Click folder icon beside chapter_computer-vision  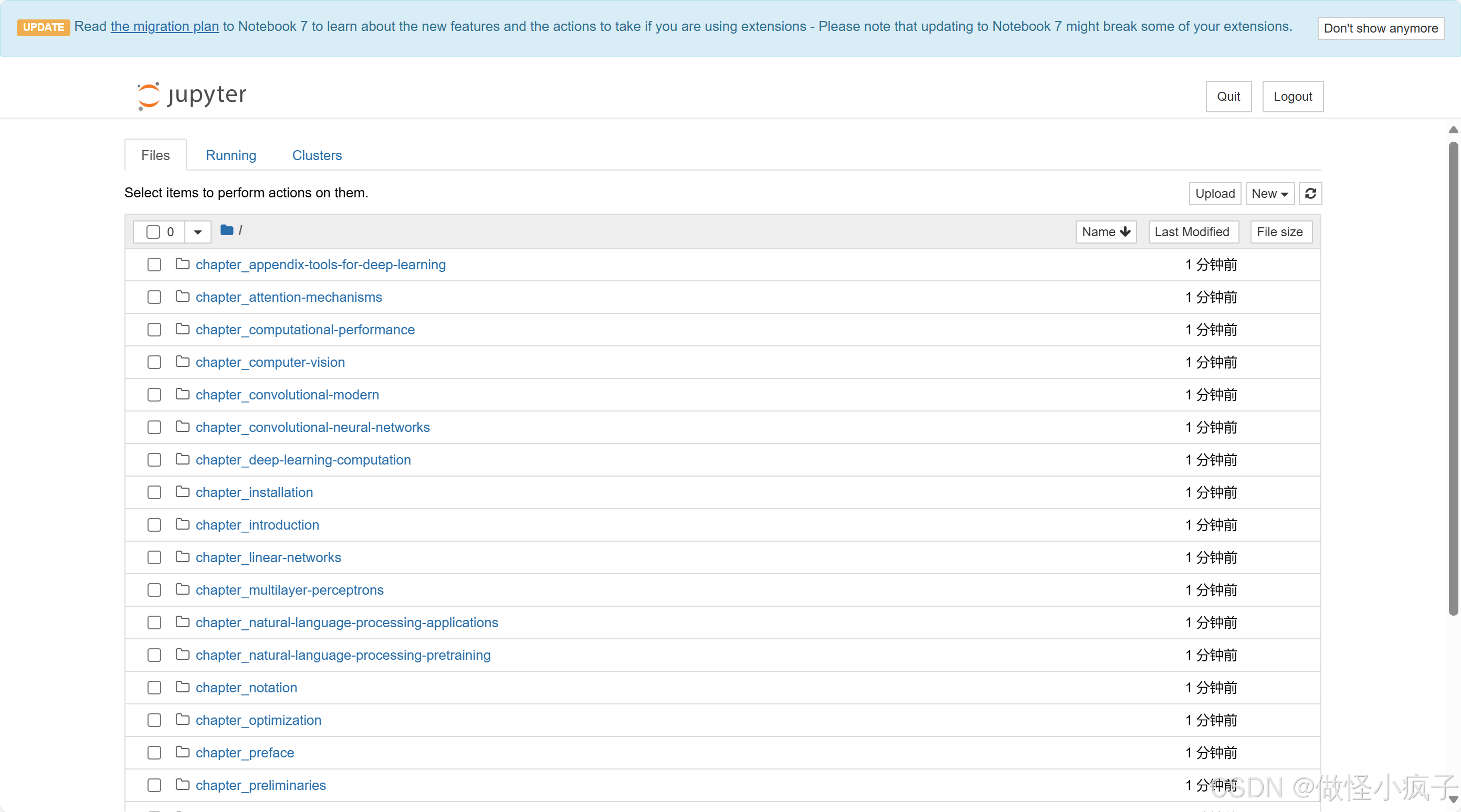(182, 362)
